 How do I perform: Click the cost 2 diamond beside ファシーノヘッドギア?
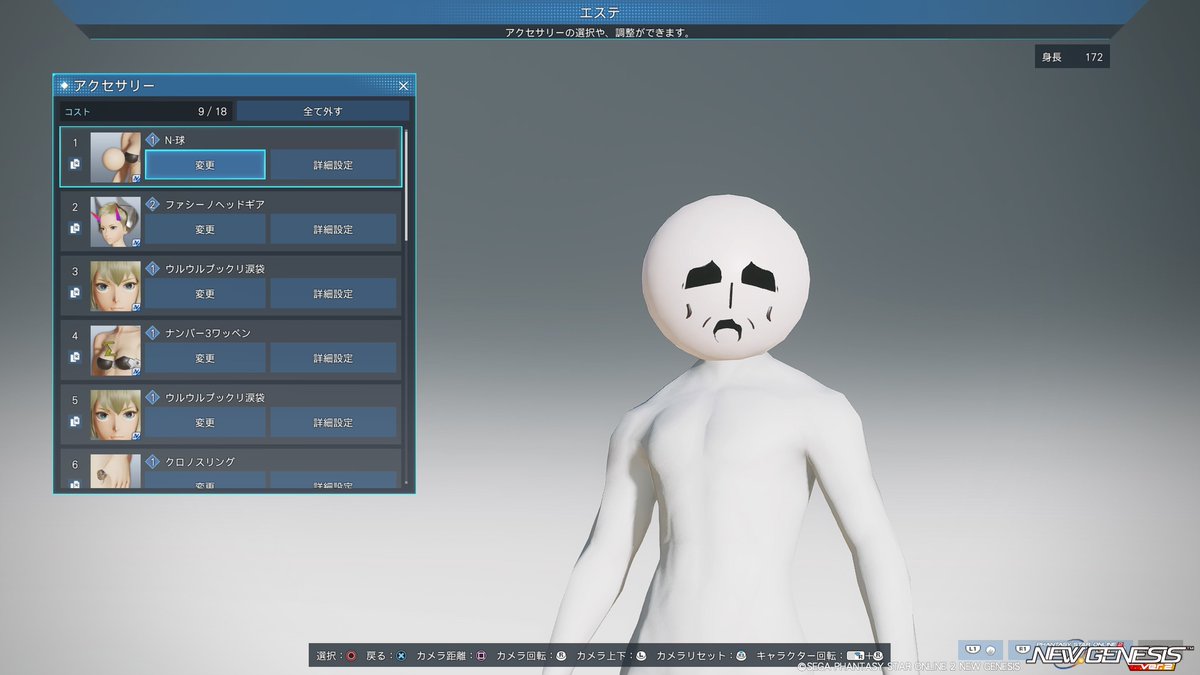point(153,204)
